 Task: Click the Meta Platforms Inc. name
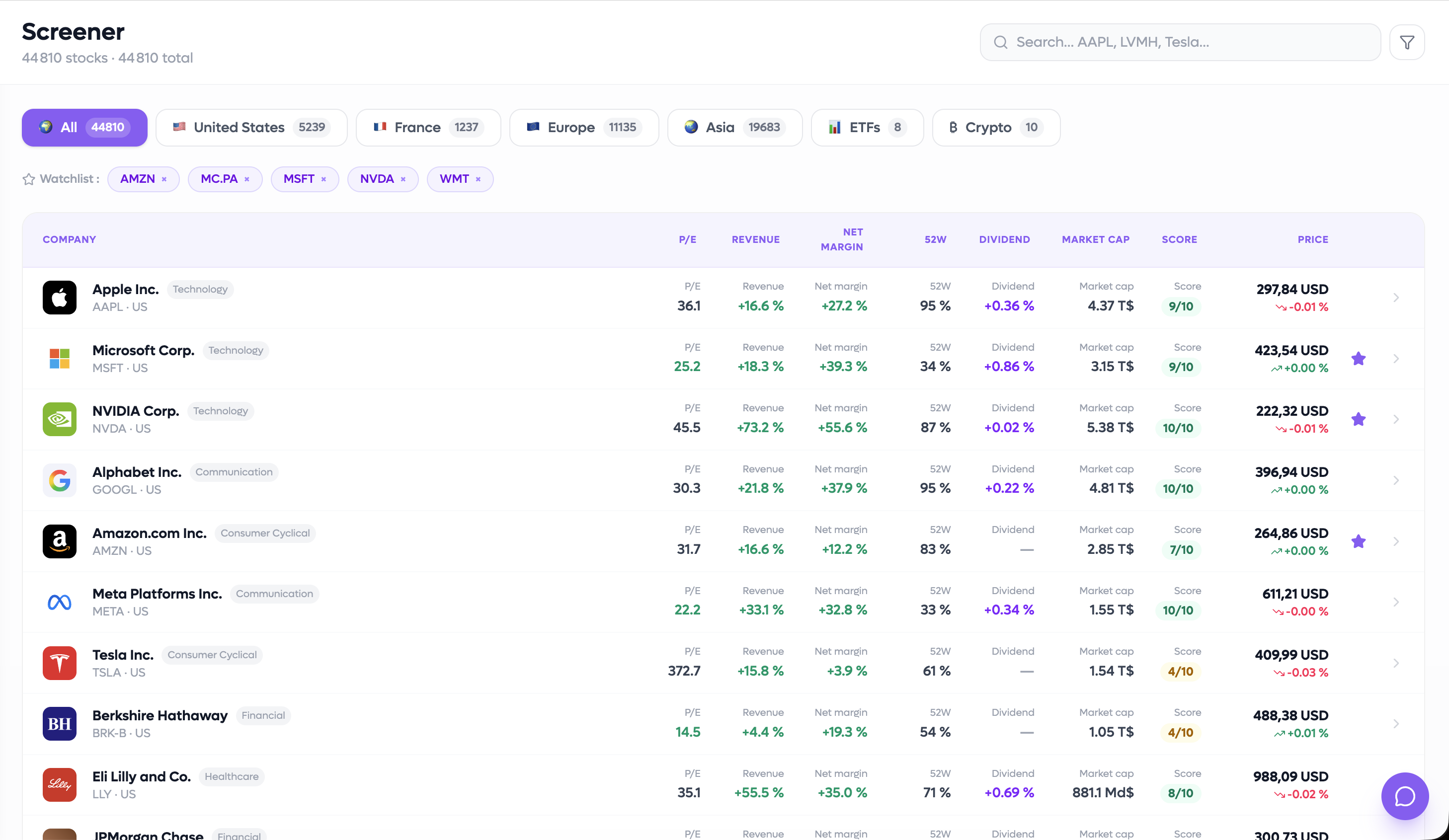157,593
